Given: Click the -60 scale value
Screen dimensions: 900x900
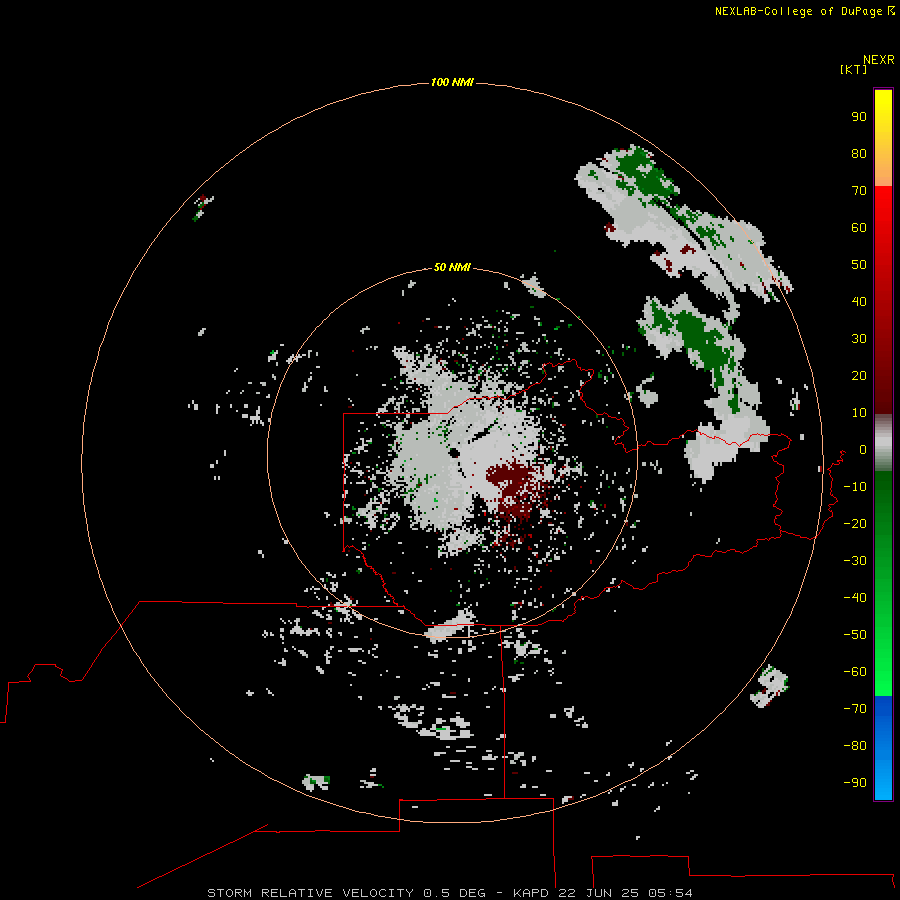Looking at the screenshot, I should (x=855, y=672).
